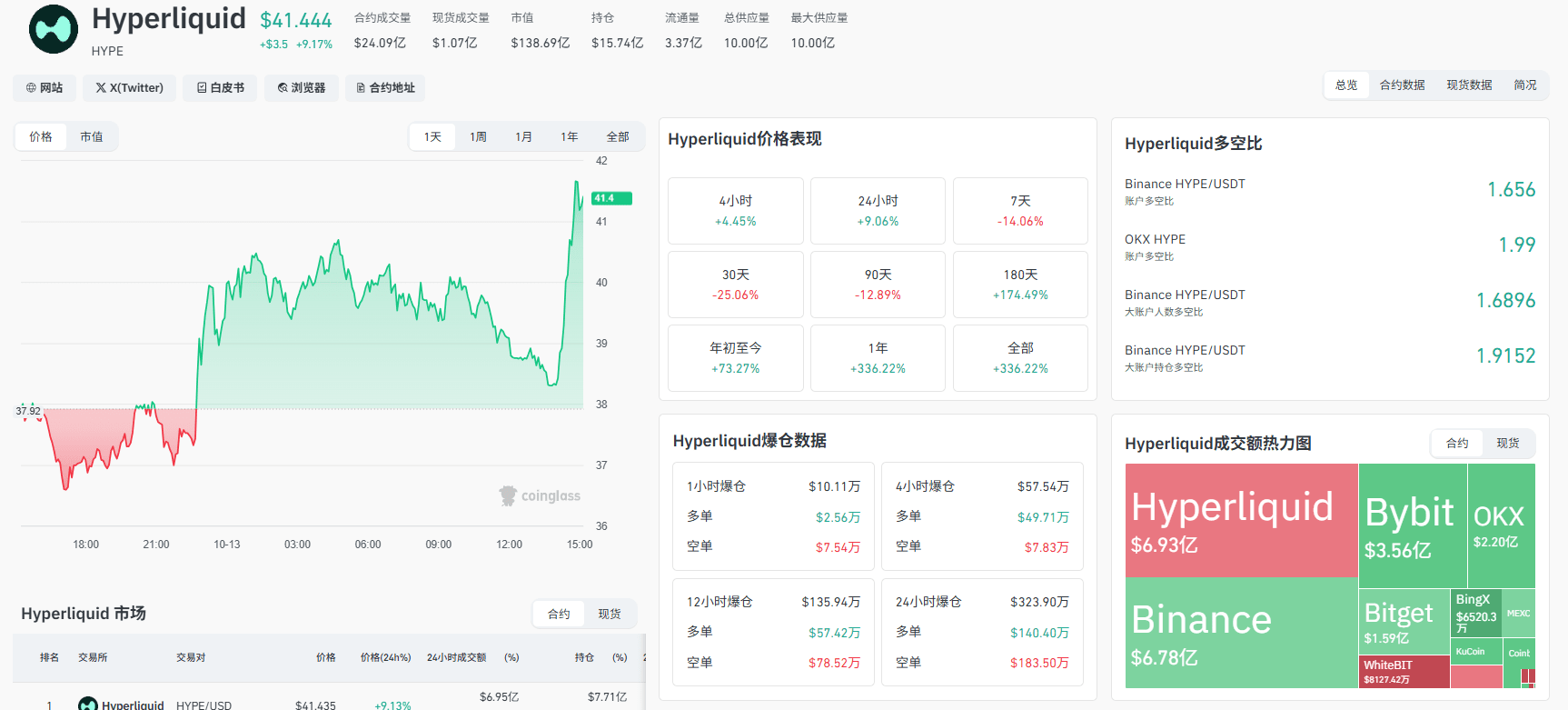Select 合约 in the 成交额热力图 panel
The image size is (1568, 710).
1457,444
